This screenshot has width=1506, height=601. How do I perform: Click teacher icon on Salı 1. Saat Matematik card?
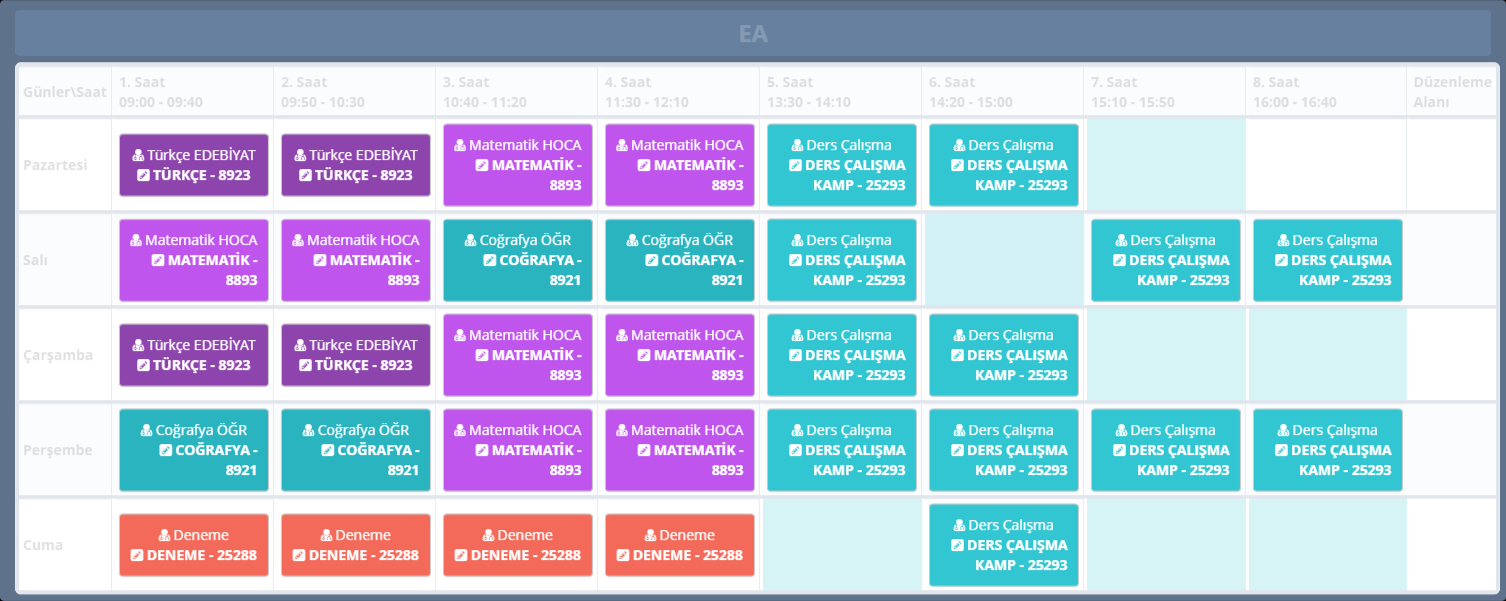pos(137,240)
